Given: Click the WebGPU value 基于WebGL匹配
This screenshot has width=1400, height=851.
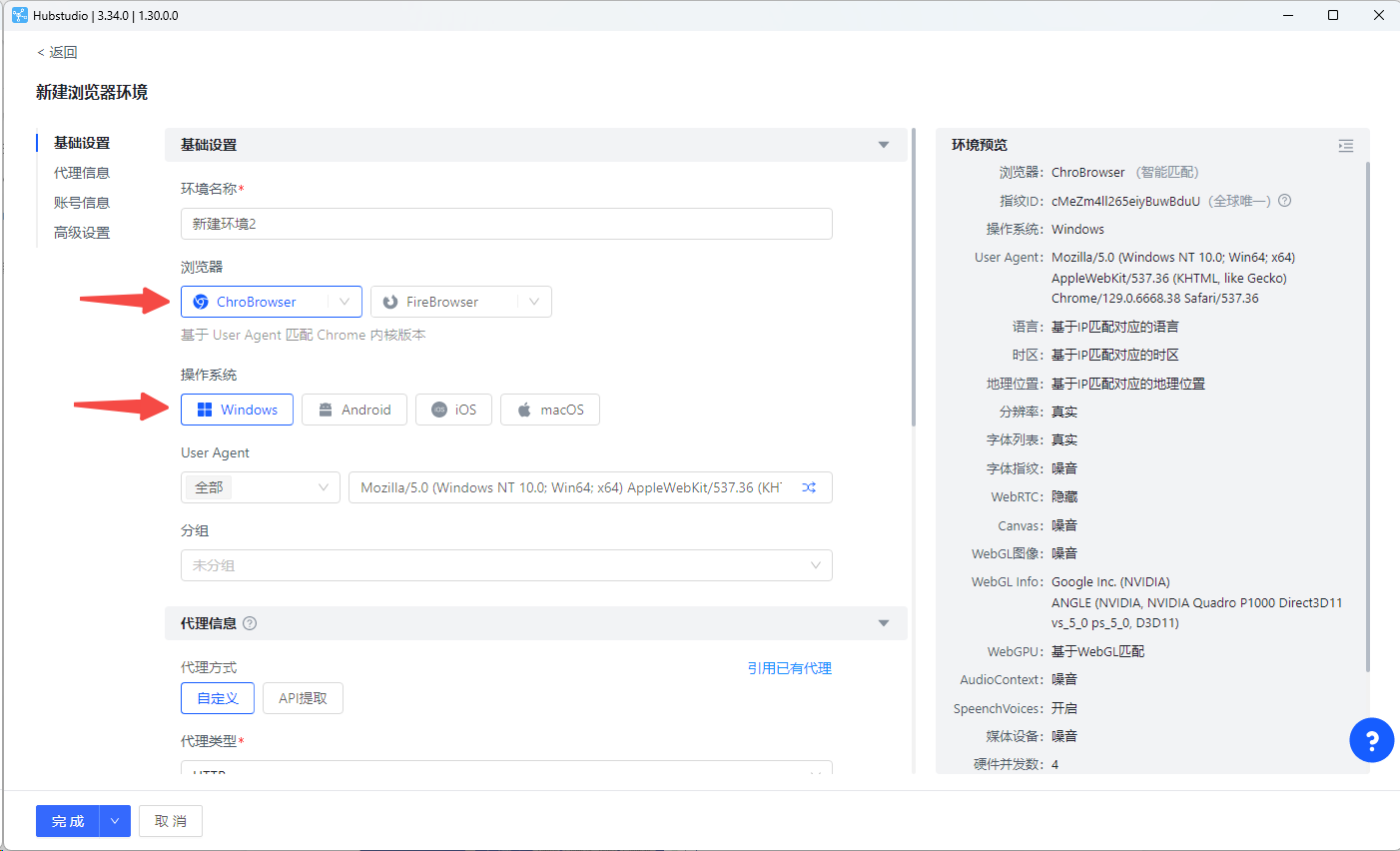Looking at the screenshot, I should click(1097, 651).
